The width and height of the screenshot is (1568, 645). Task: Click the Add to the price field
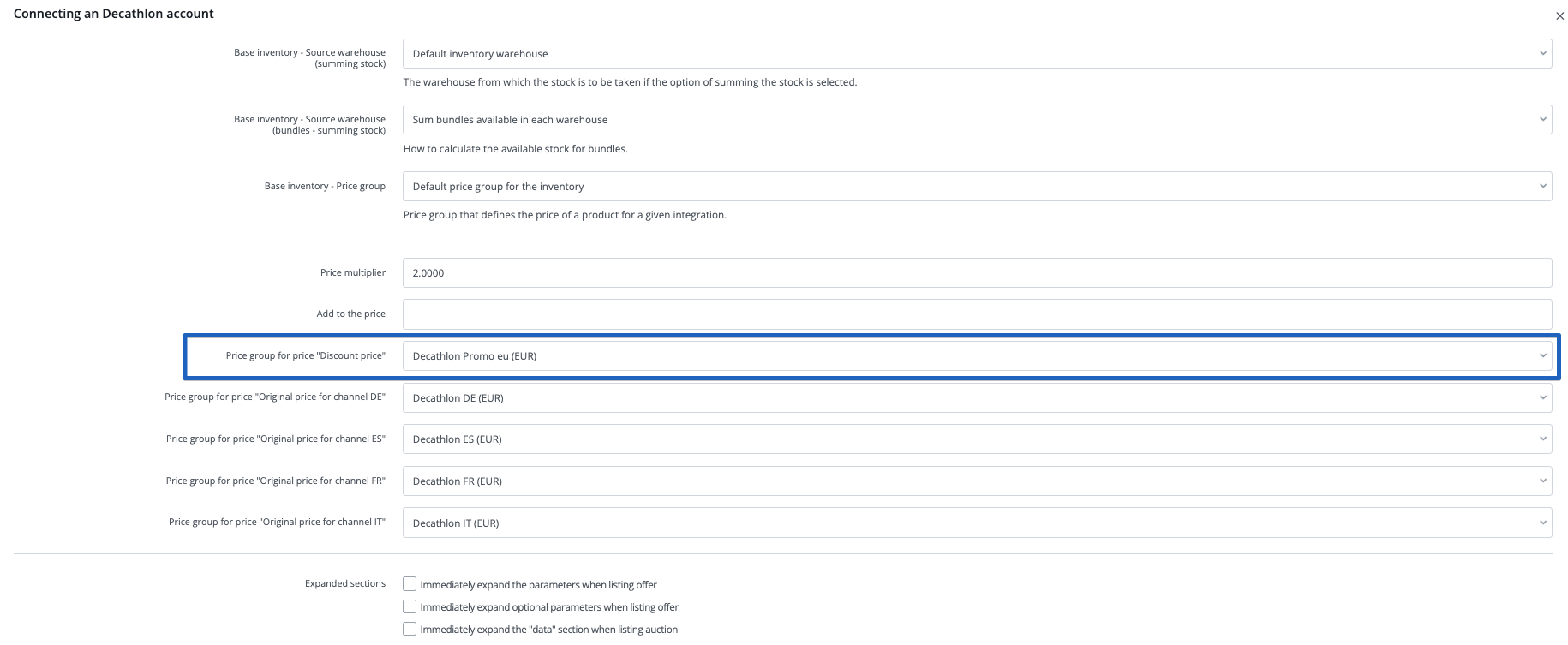coord(976,314)
